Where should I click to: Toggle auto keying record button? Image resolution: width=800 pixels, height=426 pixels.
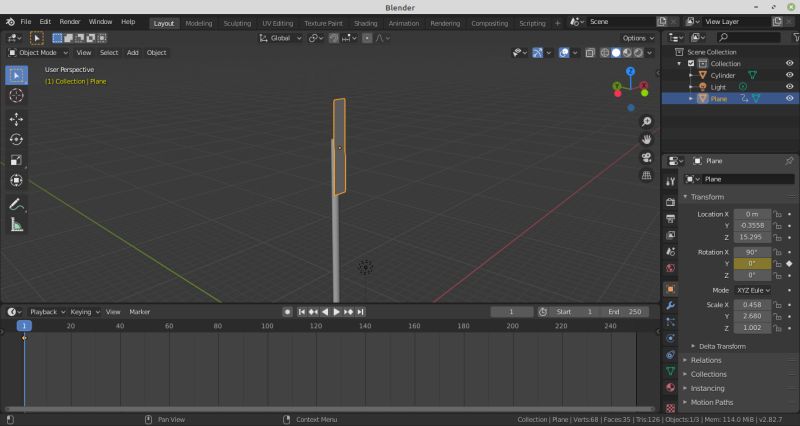[x=287, y=312]
